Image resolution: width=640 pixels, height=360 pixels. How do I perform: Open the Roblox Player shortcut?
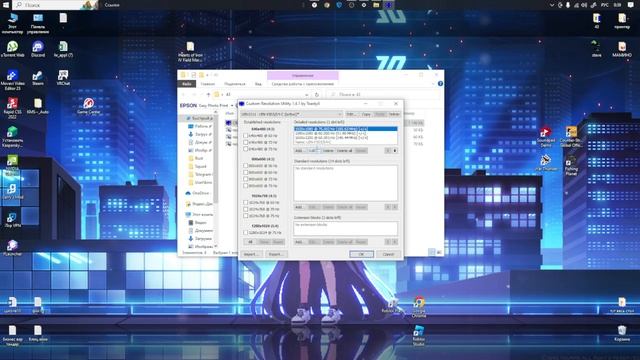(393, 305)
